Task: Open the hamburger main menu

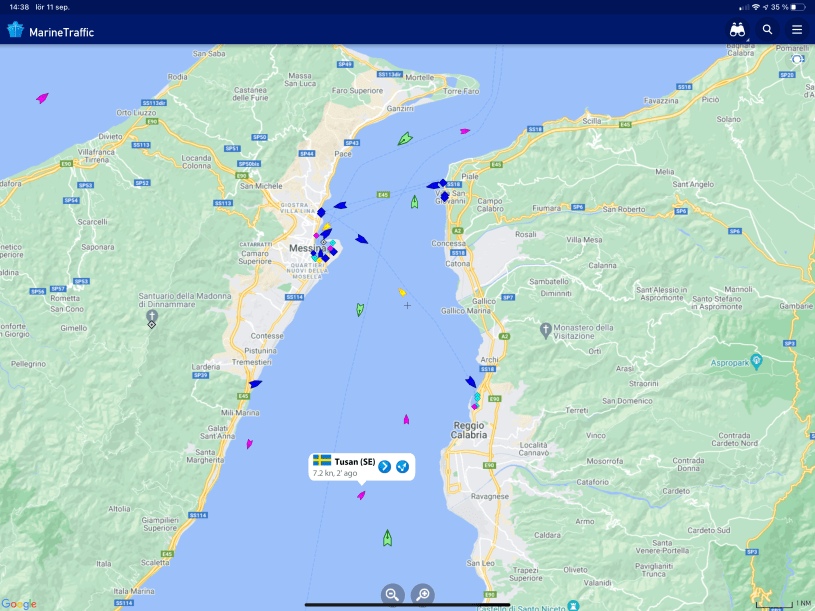Action: (x=797, y=30)
